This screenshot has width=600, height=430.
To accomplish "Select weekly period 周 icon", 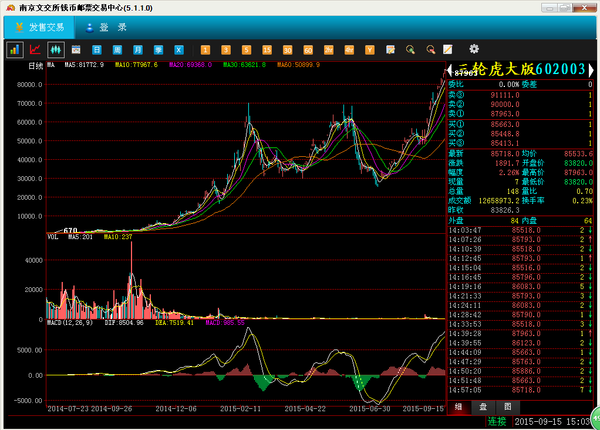I will click(117, 50).
